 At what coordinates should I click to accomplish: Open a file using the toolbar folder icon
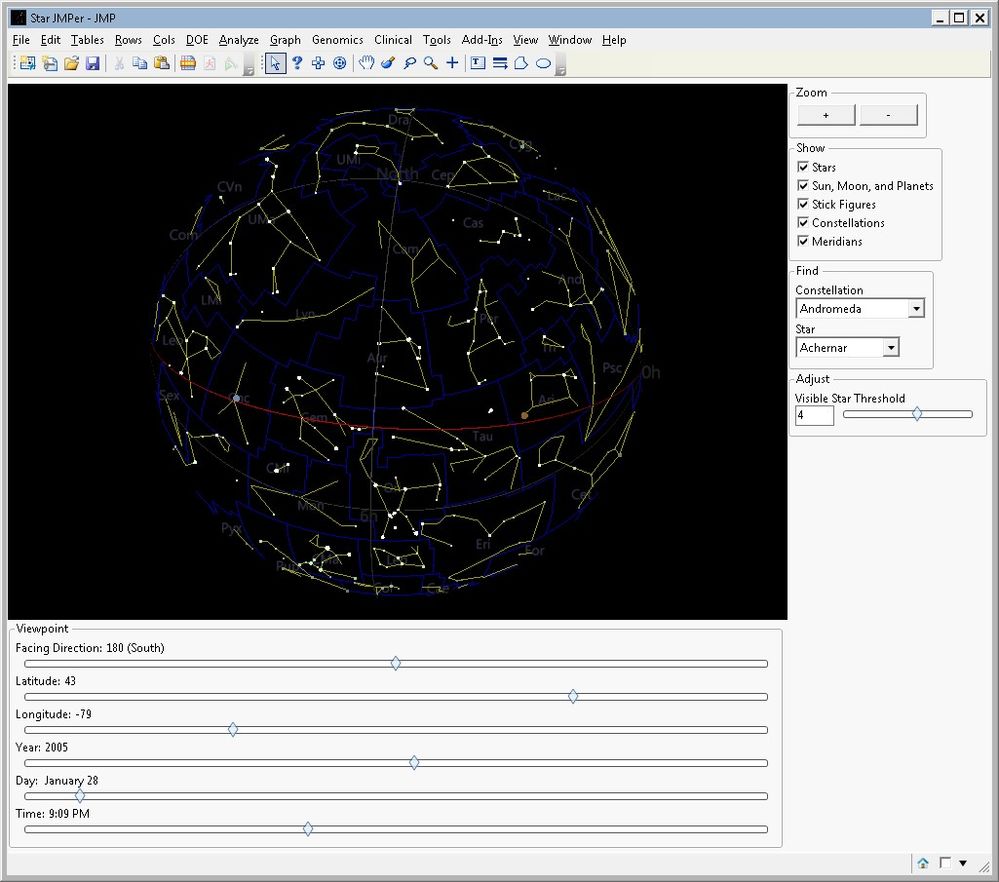pyautogui.click(x=71, y=63)
